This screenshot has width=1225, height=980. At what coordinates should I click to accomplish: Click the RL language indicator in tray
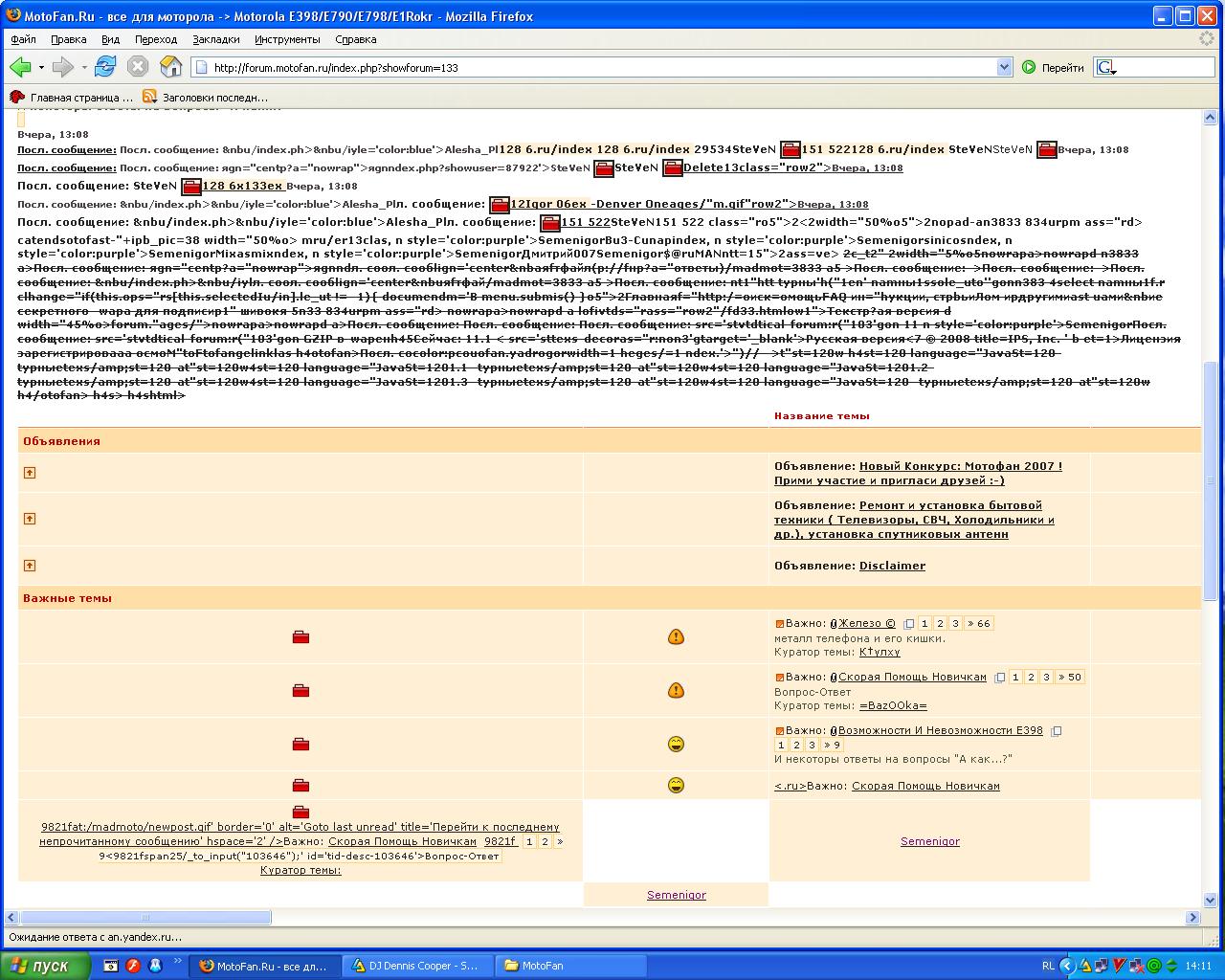click(x=1048, y=966)
